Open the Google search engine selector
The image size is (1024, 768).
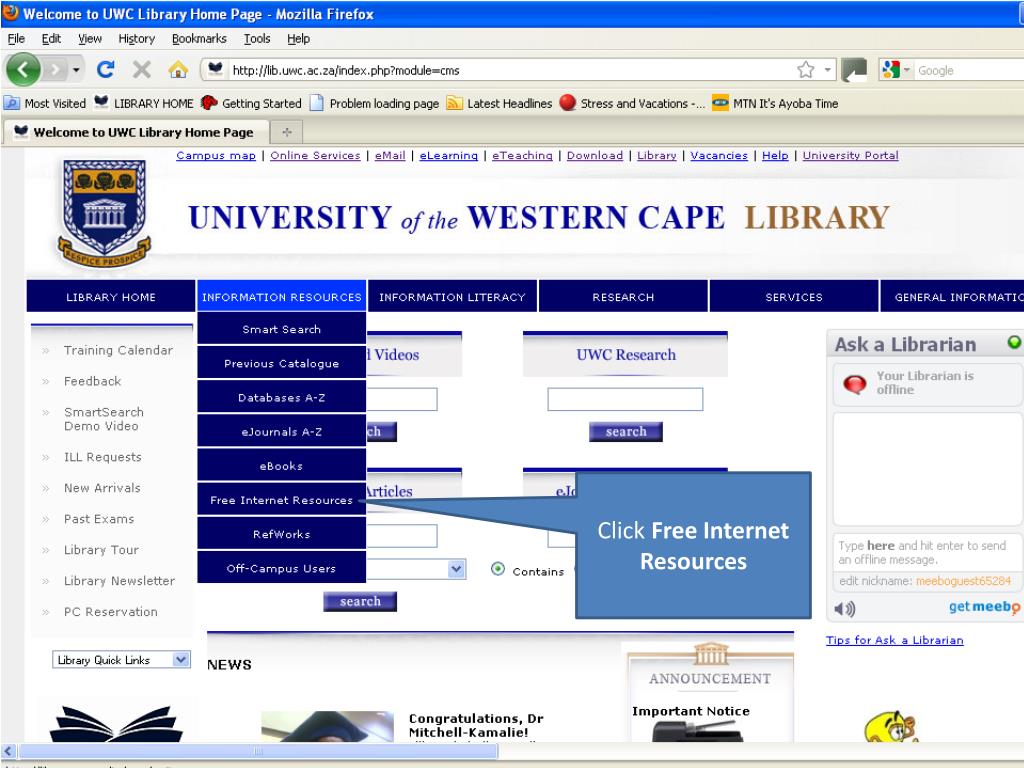pyautogui.click(x=895, y=70)
